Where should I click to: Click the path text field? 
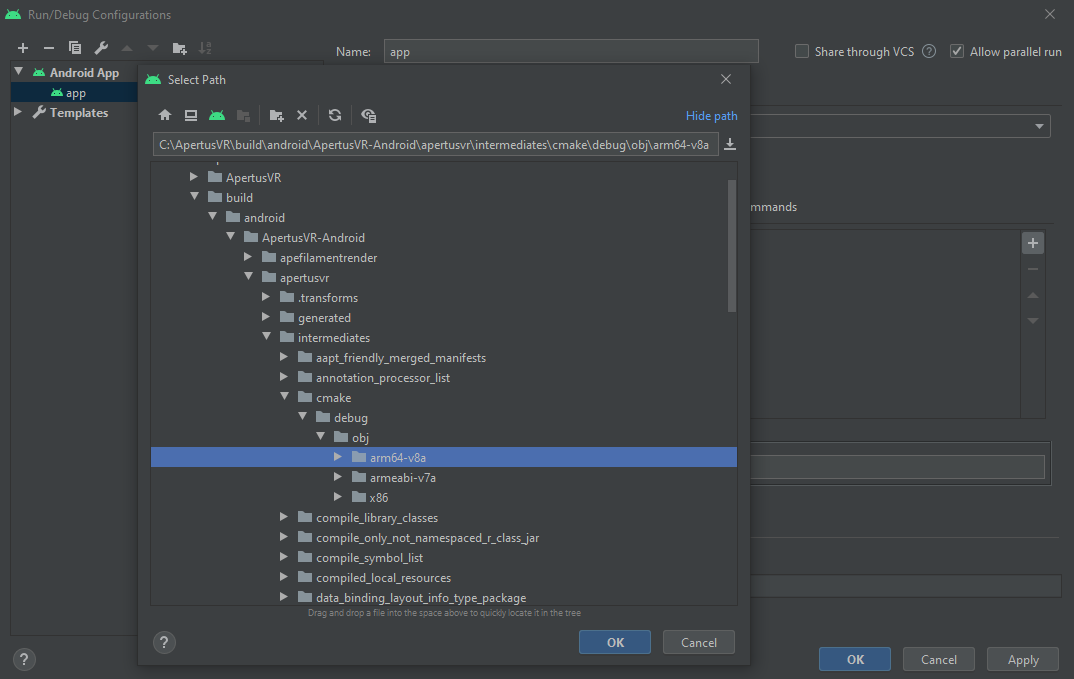[x=436, y=145]
